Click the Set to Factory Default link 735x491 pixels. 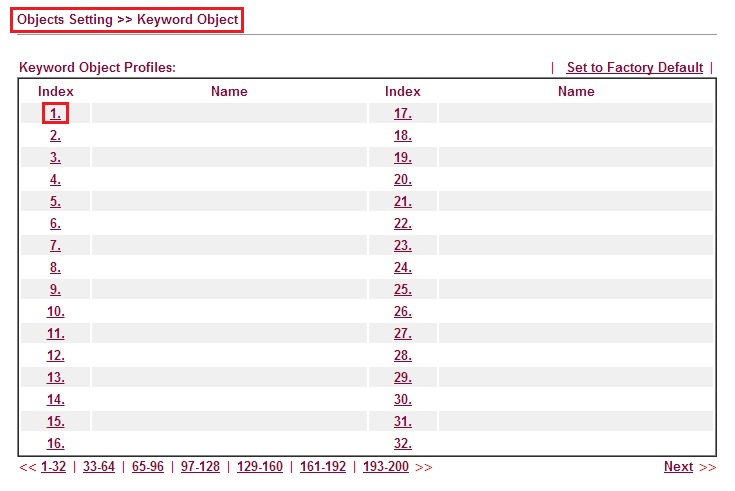pos(634,68)
